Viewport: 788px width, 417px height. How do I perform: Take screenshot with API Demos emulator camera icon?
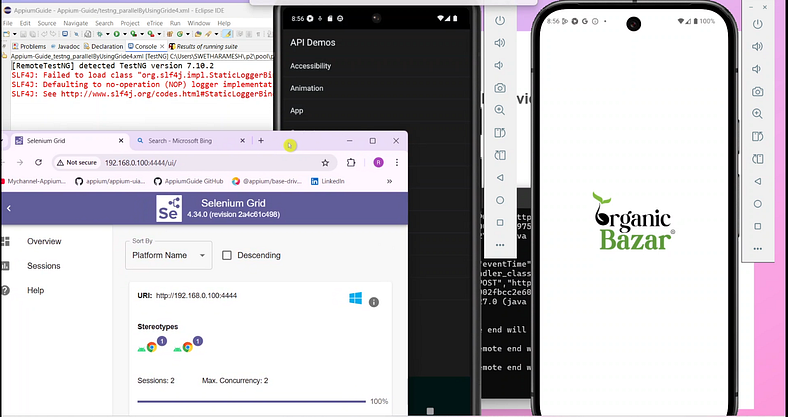pos(500,88)
